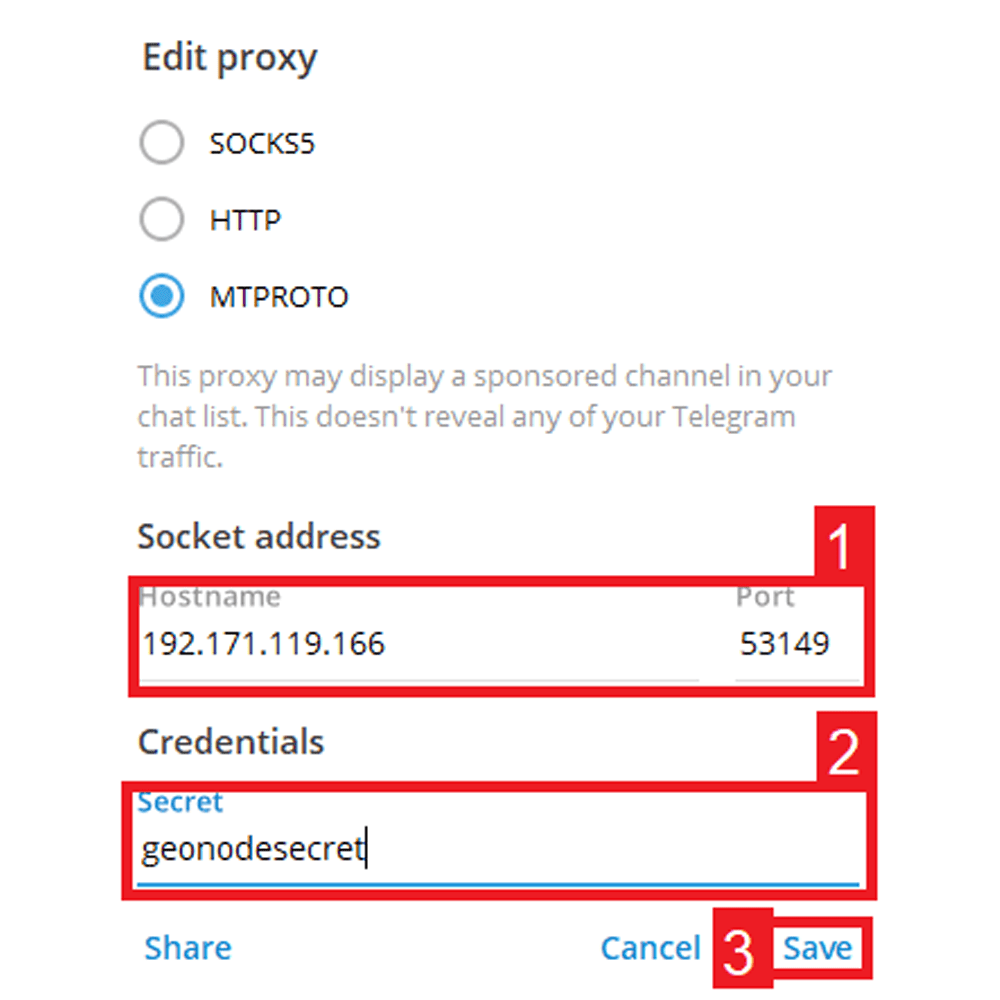Click the red number 2 badge
The width and height of the screenshot is (1000, 1000).
point(843,752)
